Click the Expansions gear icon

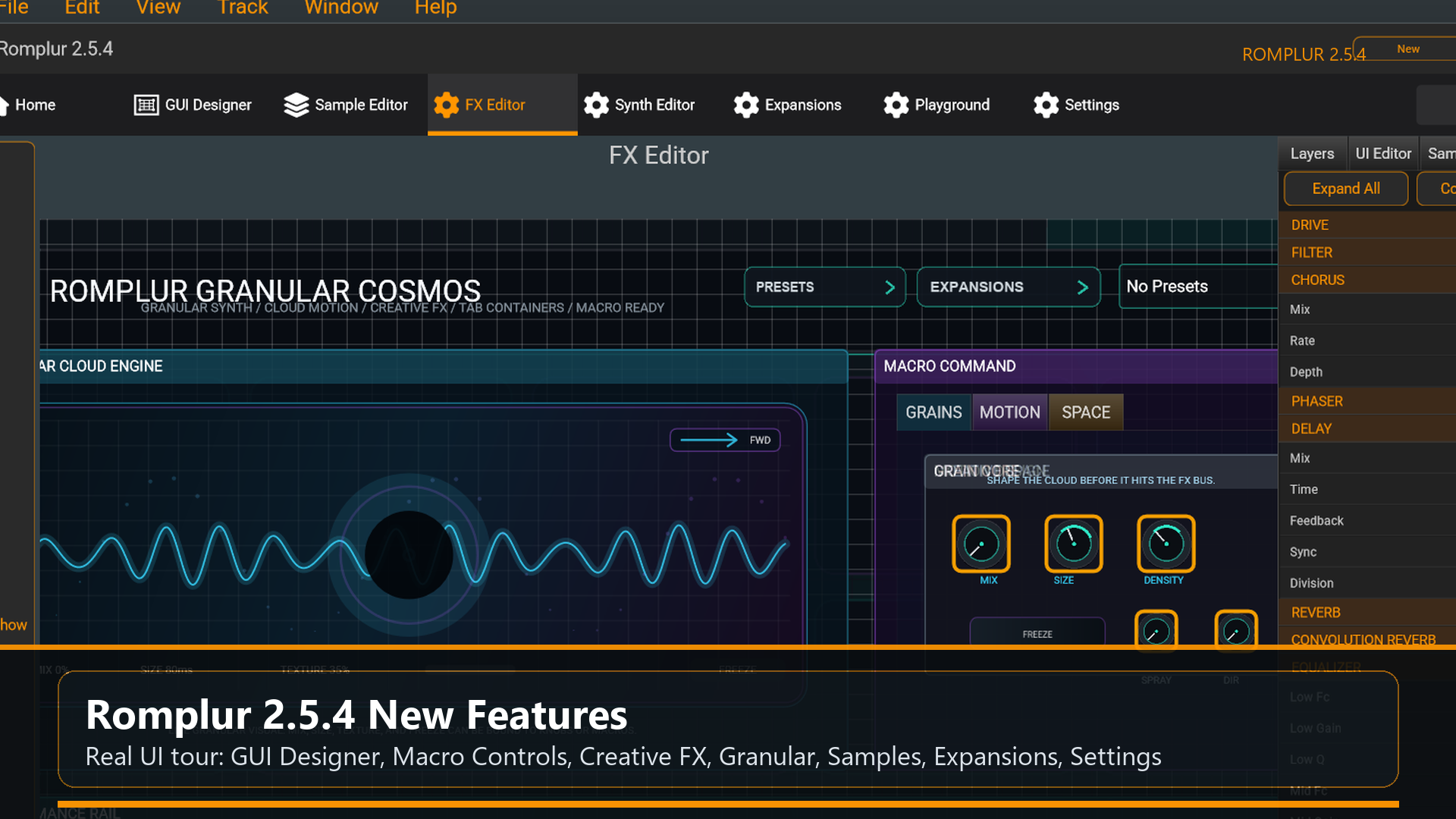pyautogui.click(x=746, y=105)
